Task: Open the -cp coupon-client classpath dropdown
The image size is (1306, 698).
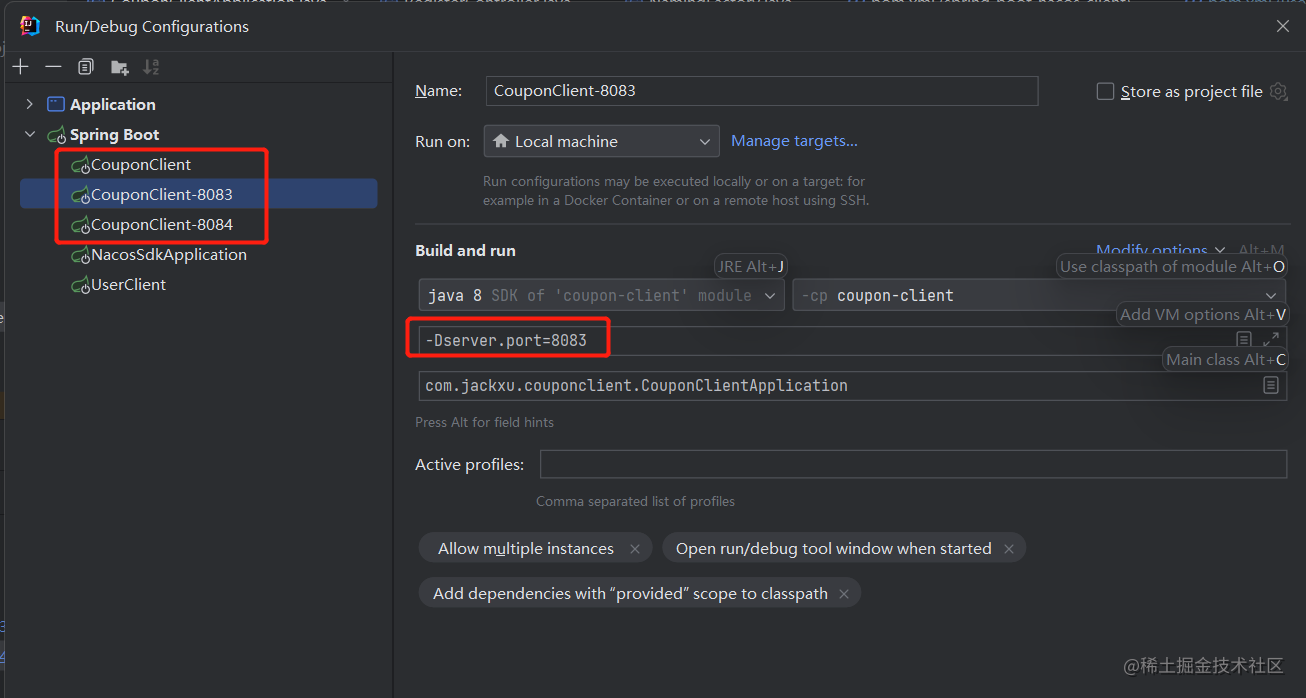Action: tap(1039, 295)
